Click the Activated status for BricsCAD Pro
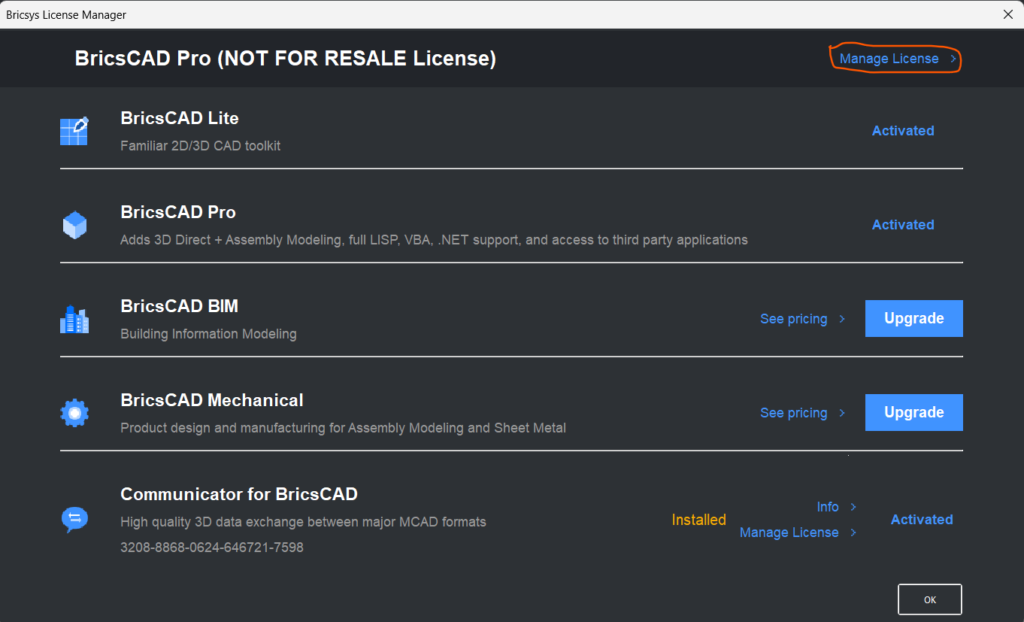This screenshot has height=622, width=1024. point(903,225)
